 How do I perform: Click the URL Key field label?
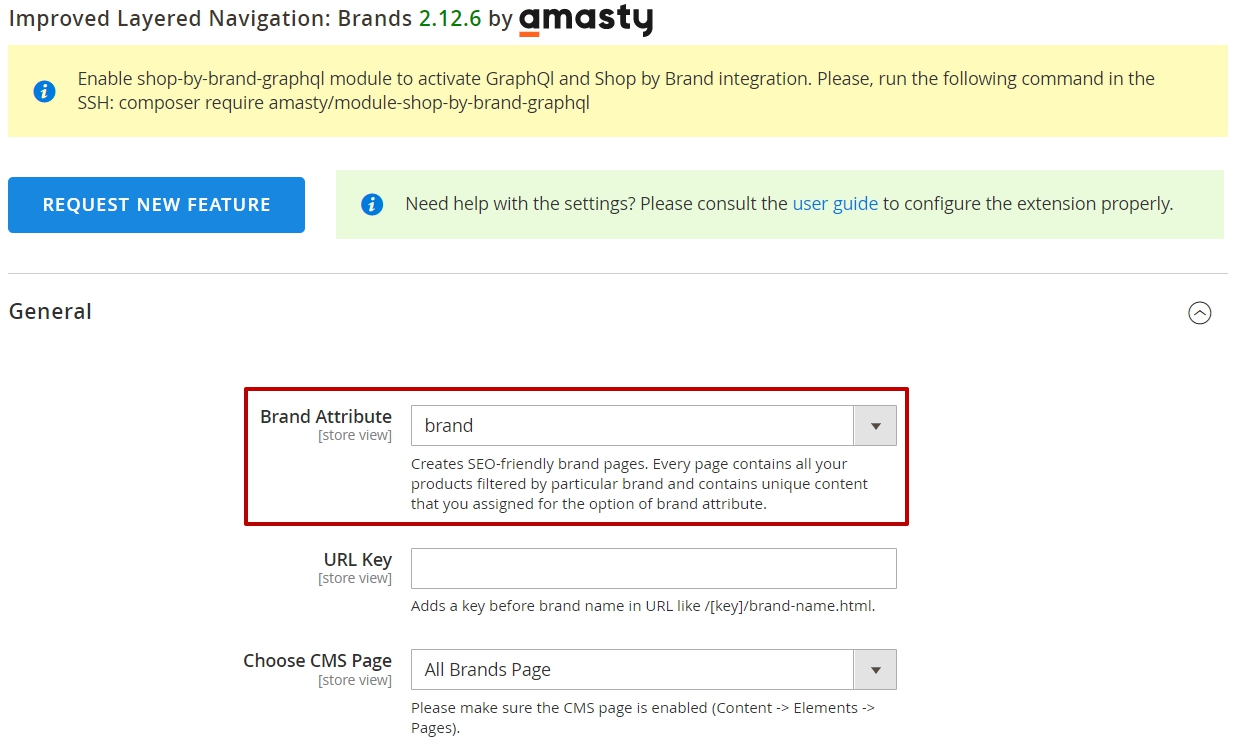pos(358,559)
